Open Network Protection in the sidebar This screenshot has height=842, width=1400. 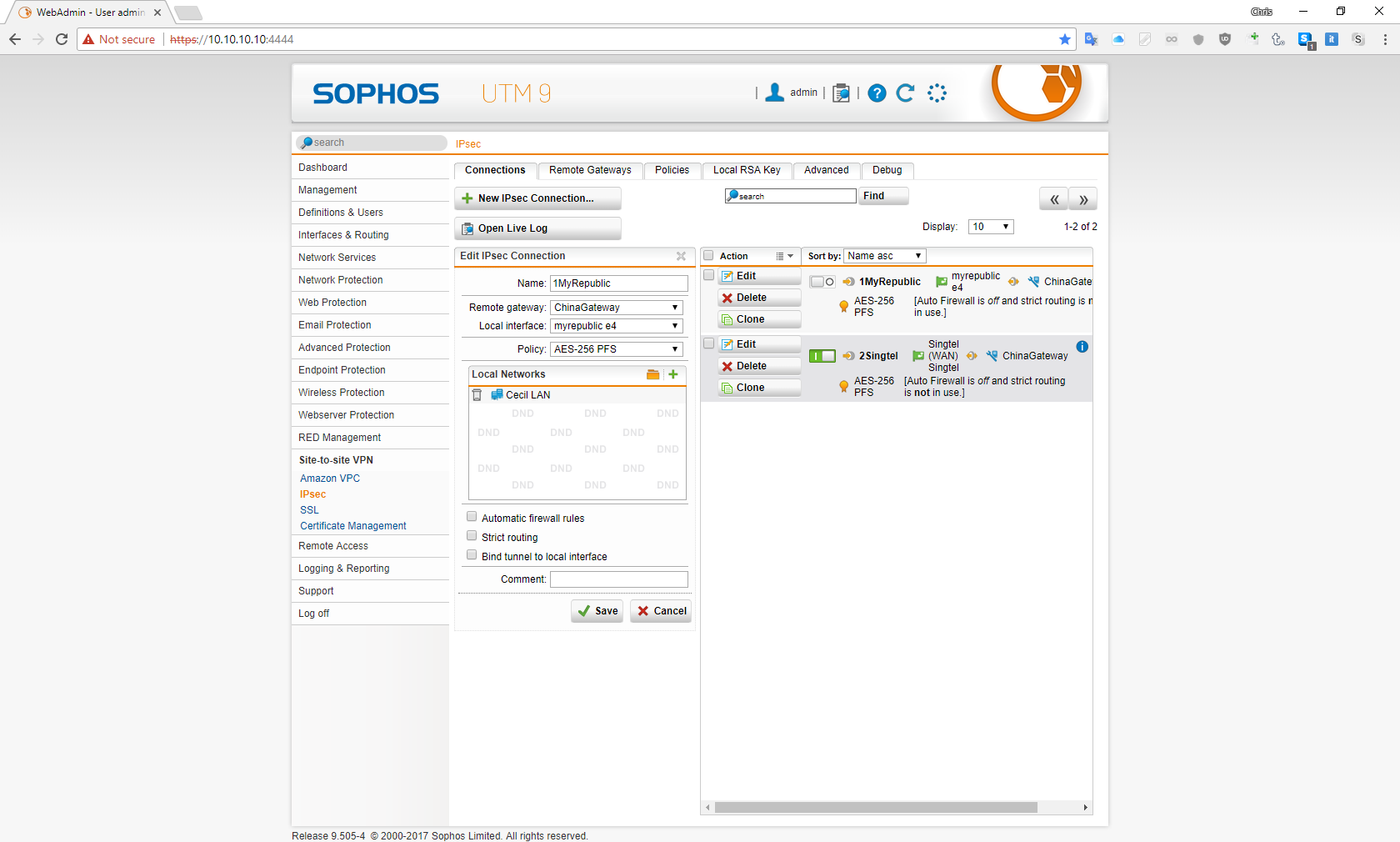coord(341,280)
